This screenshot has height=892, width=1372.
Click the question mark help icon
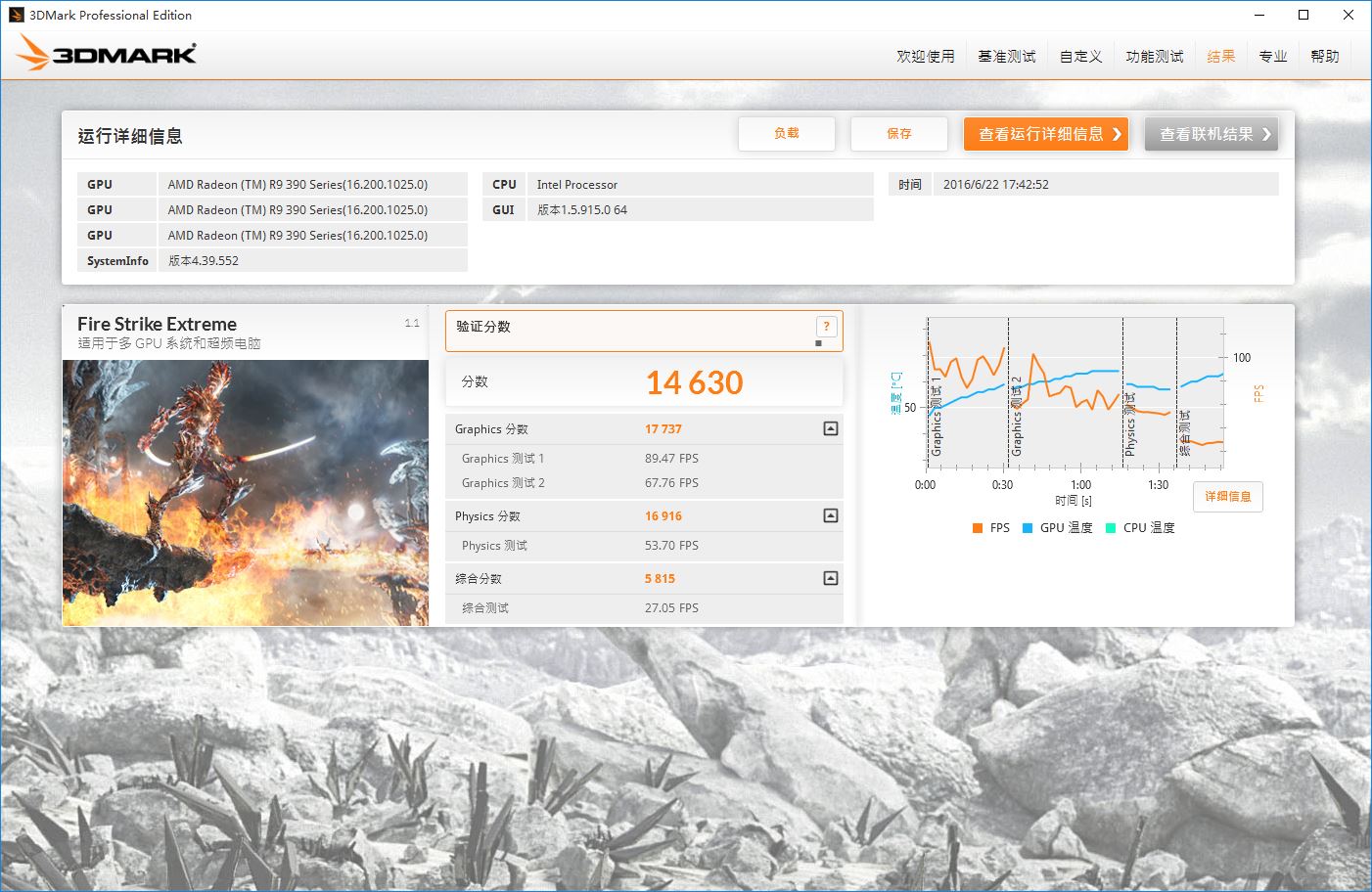(827, 327)
